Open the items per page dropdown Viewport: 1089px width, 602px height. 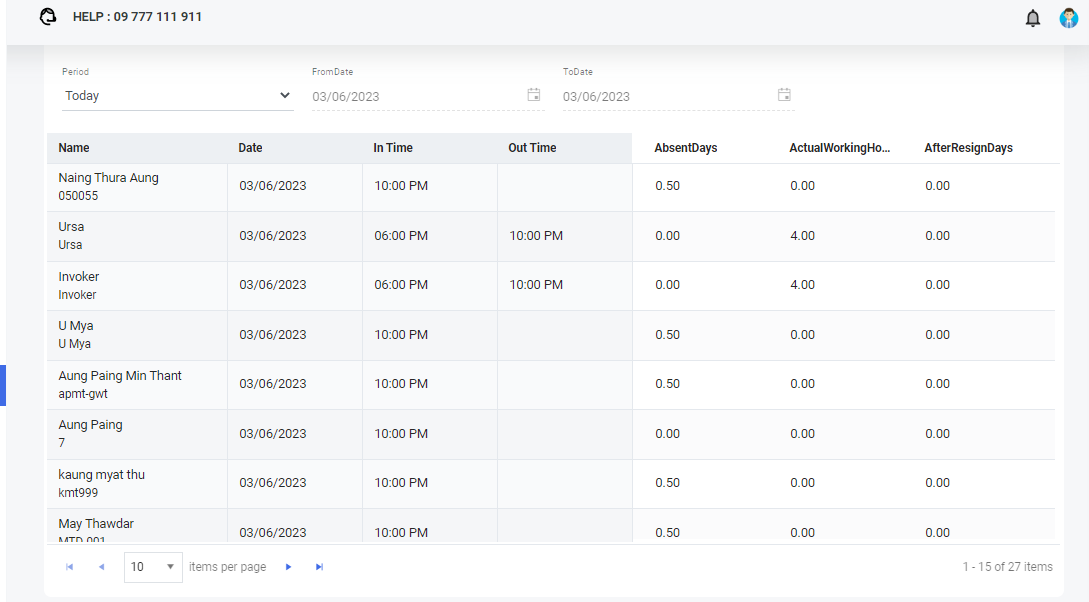click(x=153, y=567)
